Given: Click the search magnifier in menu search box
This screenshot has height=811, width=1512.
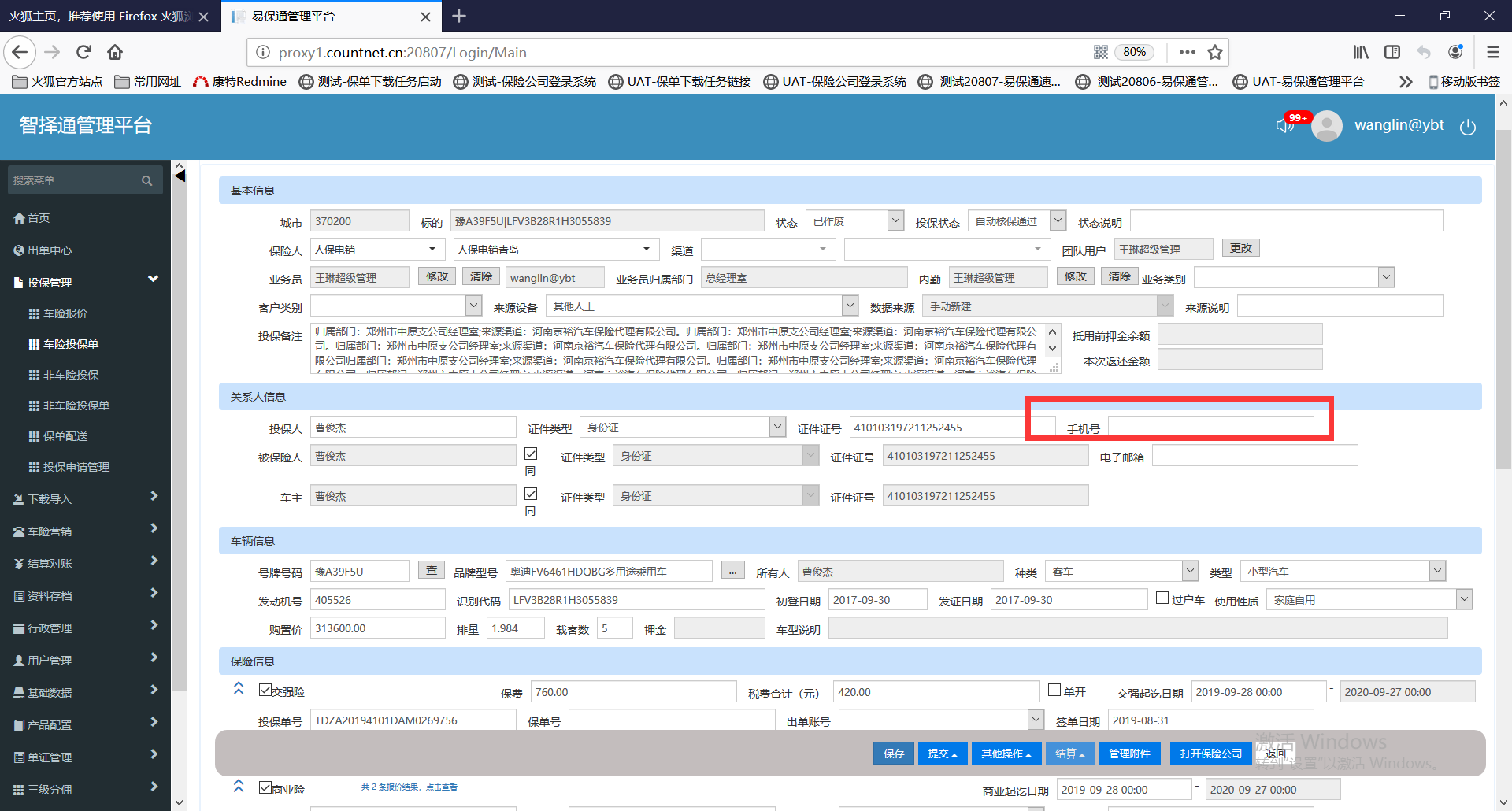Looking at the screenshot, I should (146, 180).
